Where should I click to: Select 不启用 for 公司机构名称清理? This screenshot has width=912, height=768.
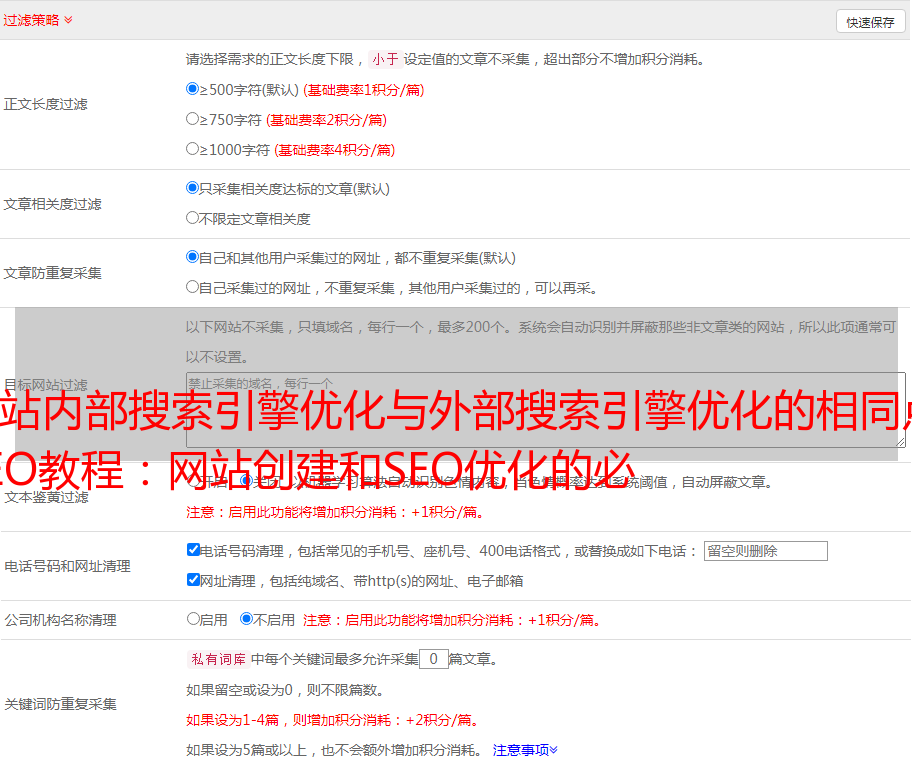pyautogui.click(x=246, y=619)
